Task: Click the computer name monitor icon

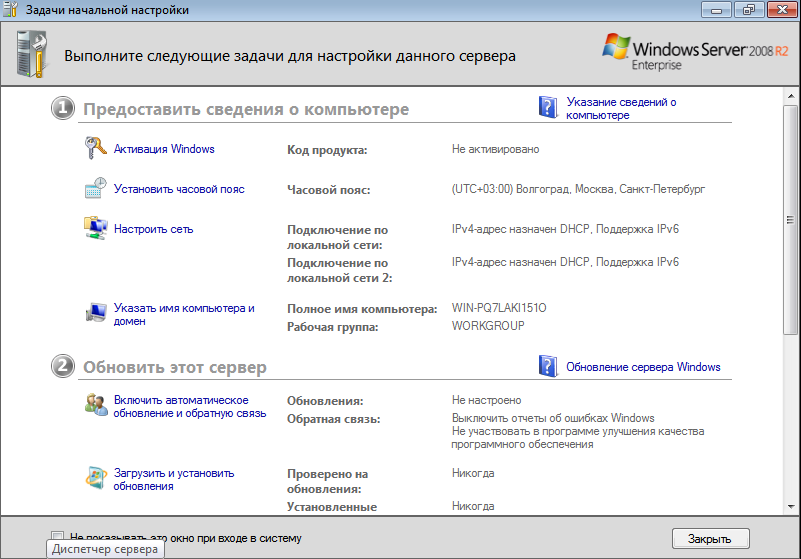Action: coord(96,312)
